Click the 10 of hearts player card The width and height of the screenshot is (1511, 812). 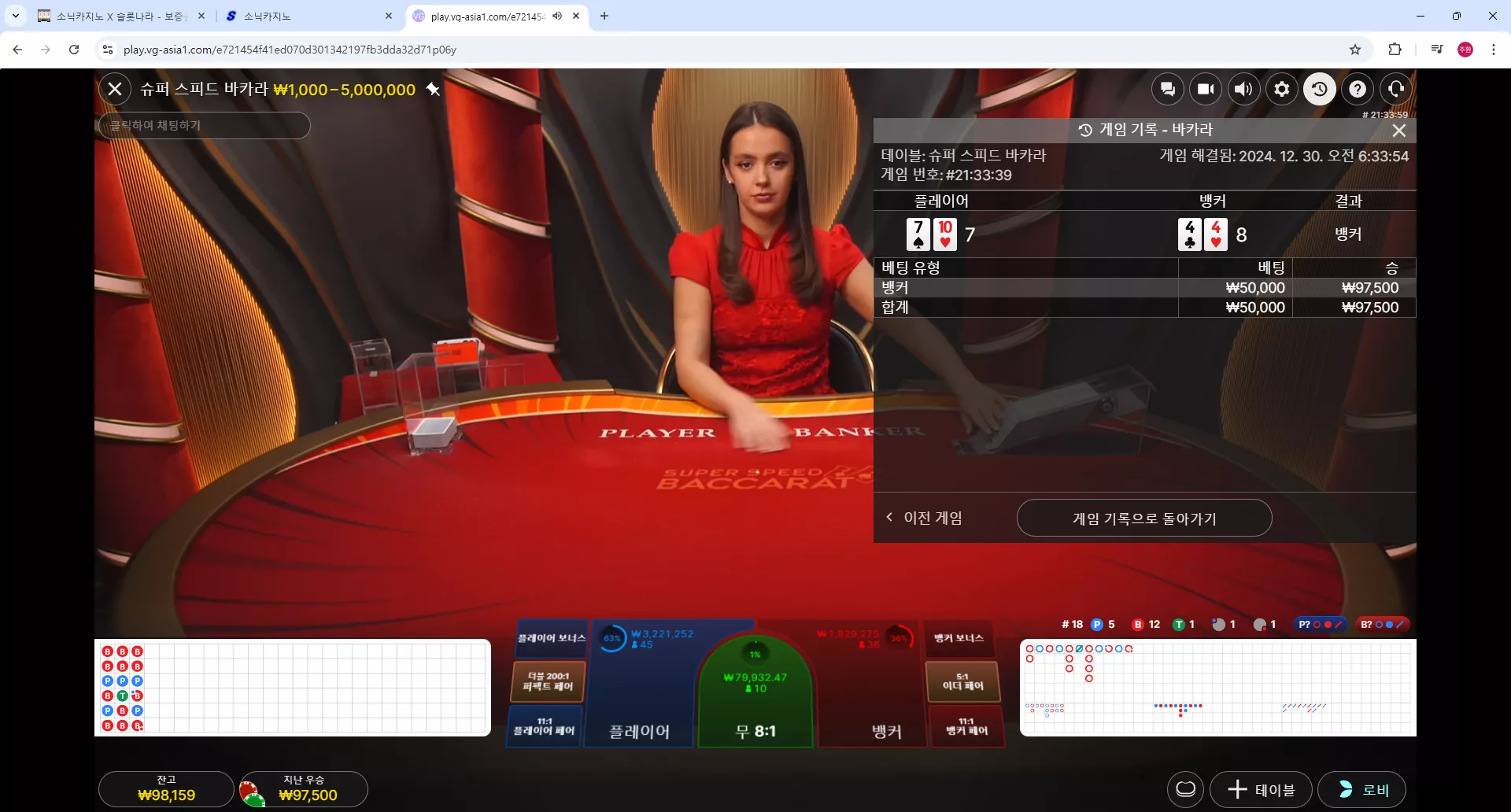[945, 234]
